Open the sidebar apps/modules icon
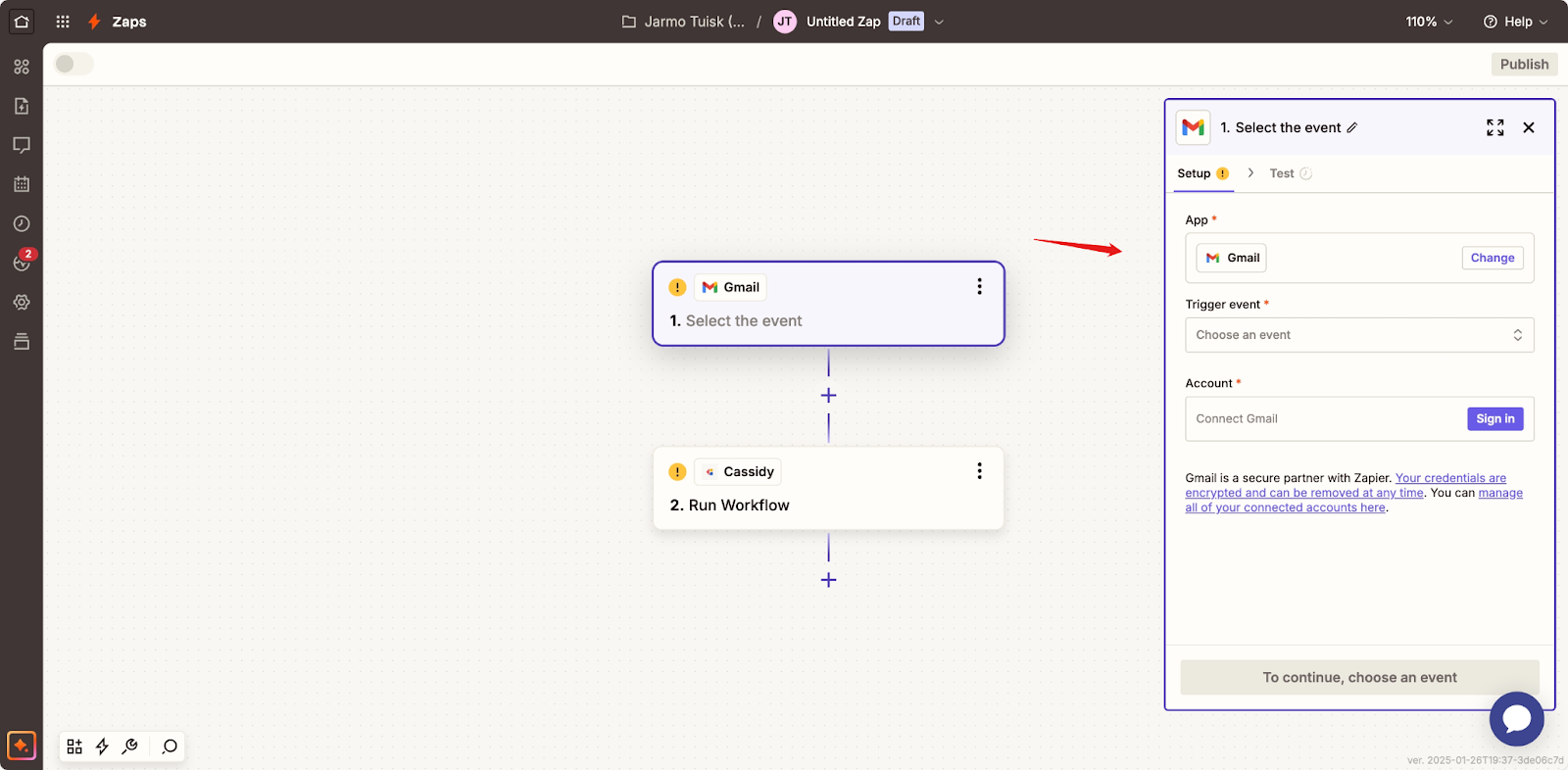 pyautogui.click(x=22, y=67)
